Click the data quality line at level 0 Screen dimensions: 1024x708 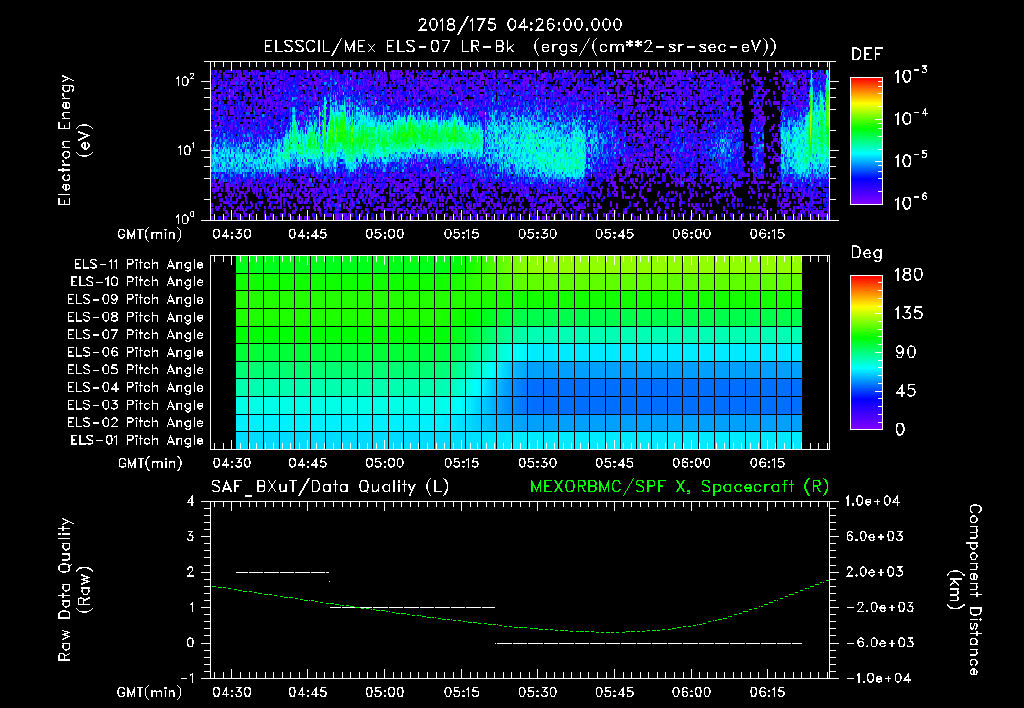point(648,643)
